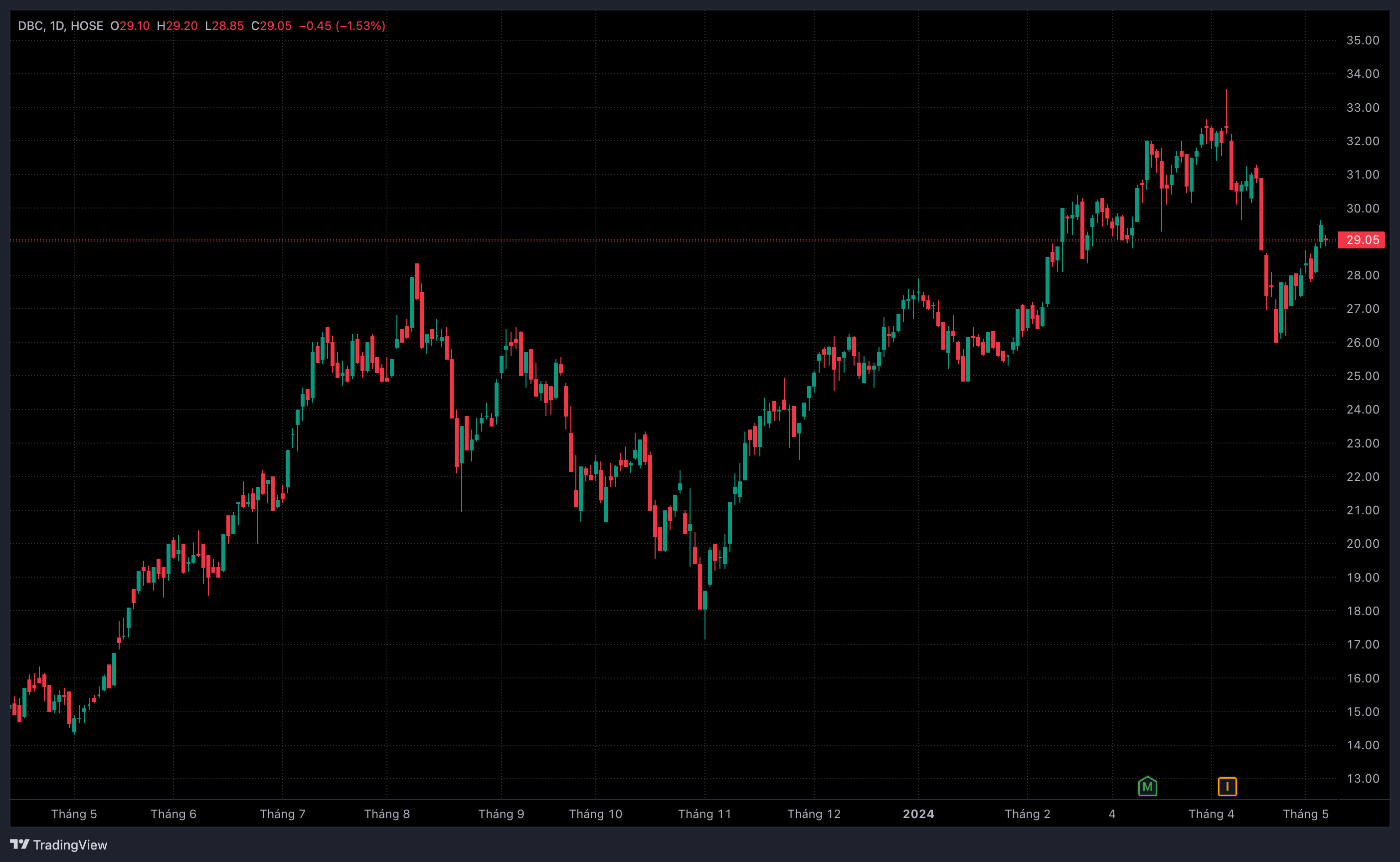Click the 30.00 price axis label
1400x862 pixels.
1363,208
